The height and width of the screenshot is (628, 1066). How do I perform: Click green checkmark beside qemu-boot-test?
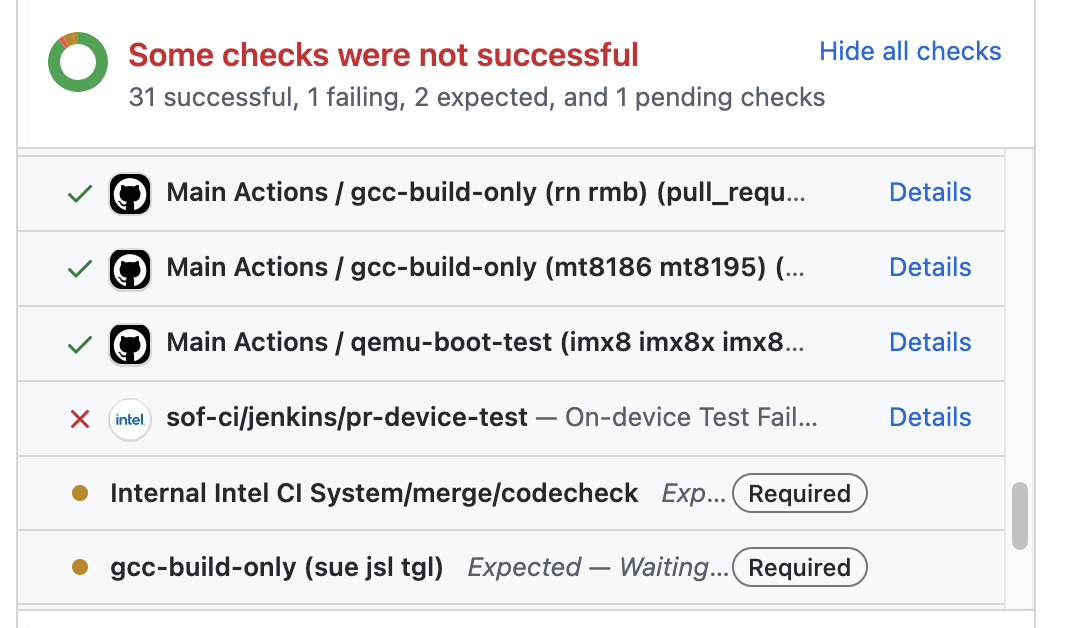point(80,343)
